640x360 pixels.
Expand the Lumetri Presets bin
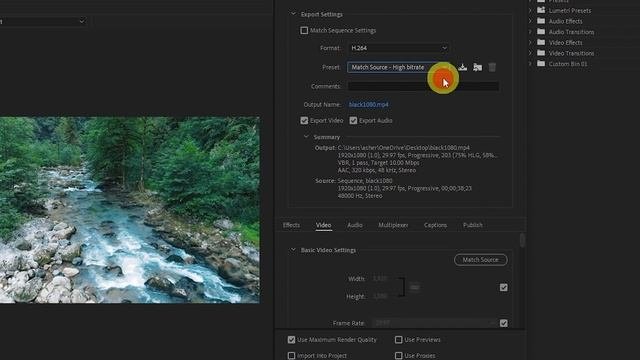pyautogui.click(x=530, y=10)
